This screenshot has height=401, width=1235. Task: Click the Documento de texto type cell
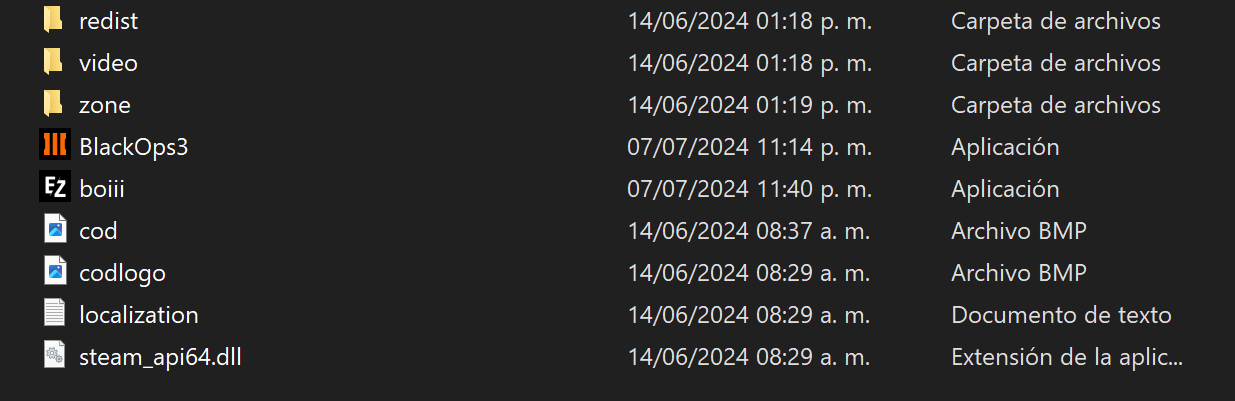click(x=1061, y=315)
